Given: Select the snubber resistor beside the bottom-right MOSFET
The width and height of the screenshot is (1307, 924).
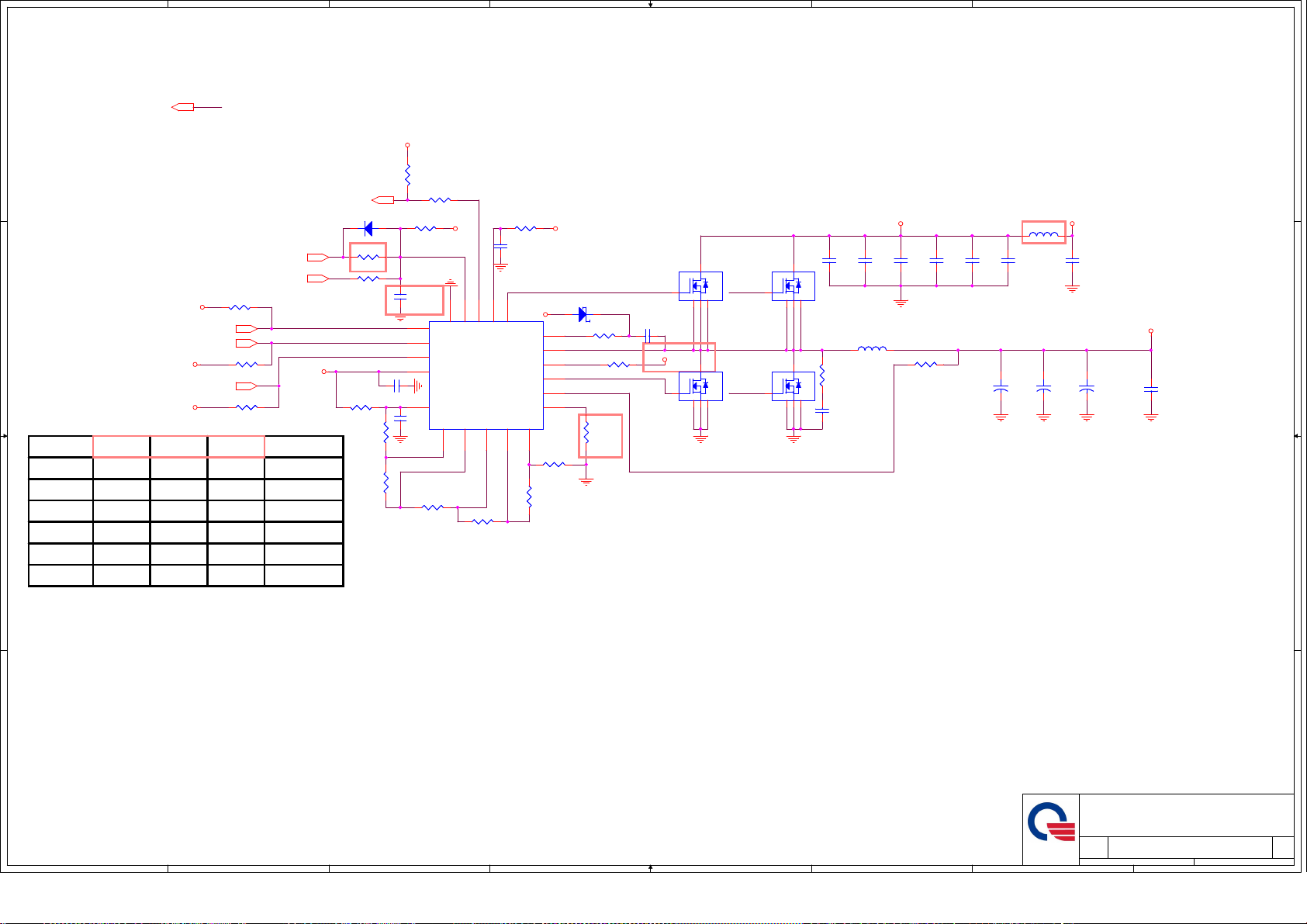Looking at the screenshot, I should pos(822,376).
